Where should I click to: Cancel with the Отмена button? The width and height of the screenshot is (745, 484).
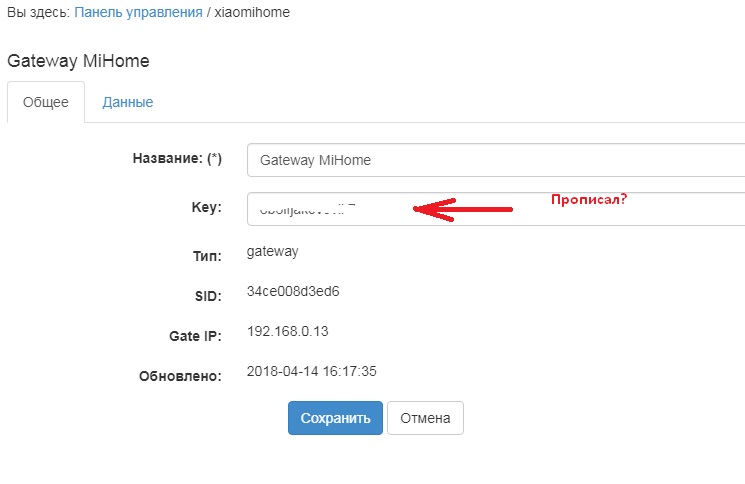click(x=425, y=418)
